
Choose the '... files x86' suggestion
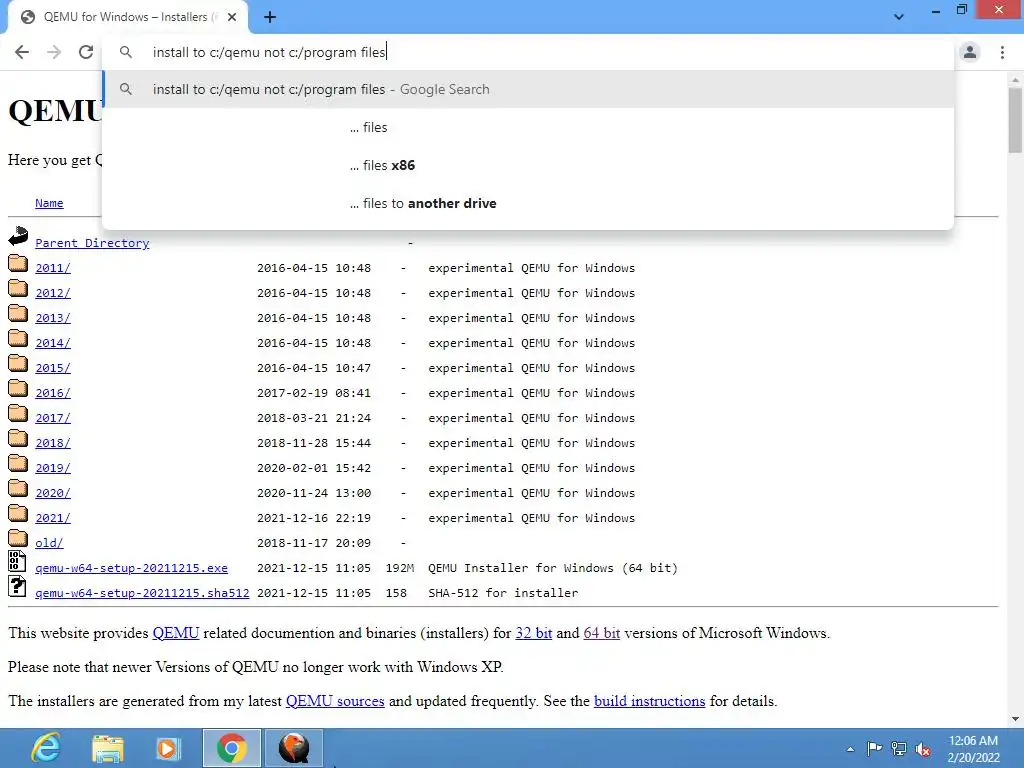[x=528, y=165]
